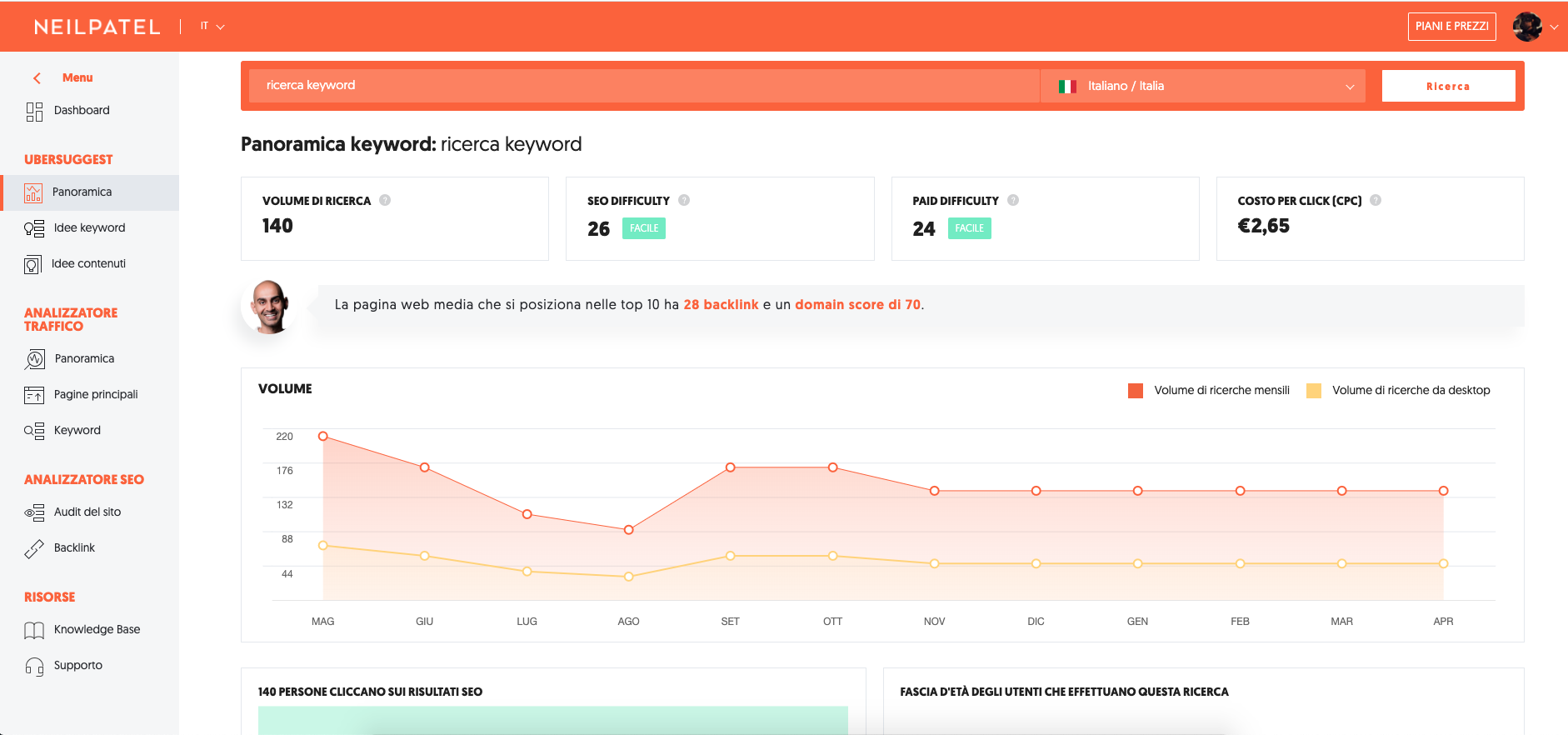The image size is (1568, 735).
Task: Click the Pagine principali icon
Action: [x=34, y=395]
